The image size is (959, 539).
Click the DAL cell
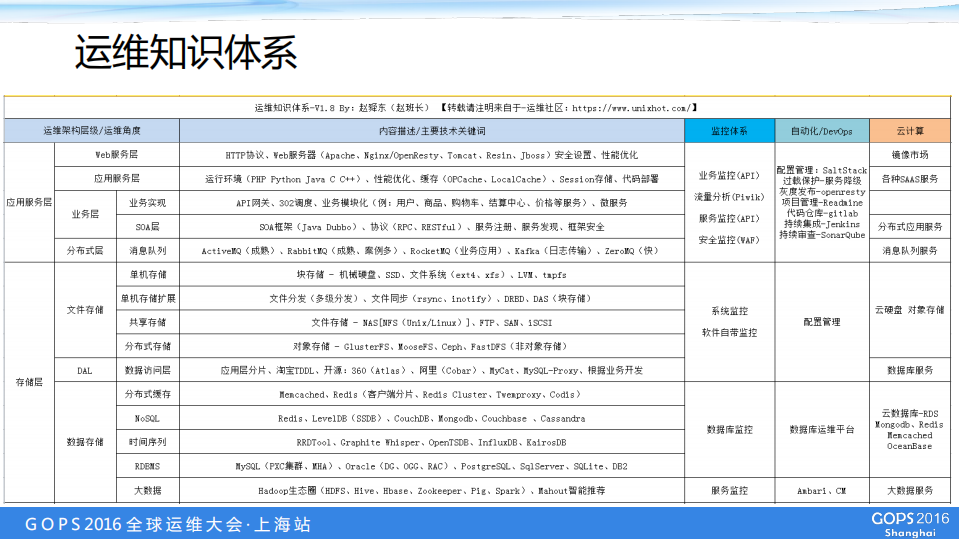tap(85, 371)
